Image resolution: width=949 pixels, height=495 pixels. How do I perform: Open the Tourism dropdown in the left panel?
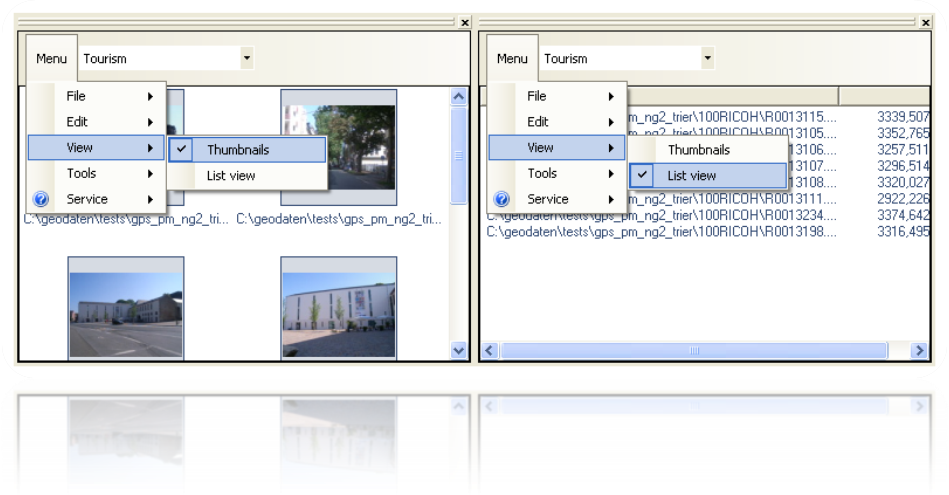pyautogui.click(x=247, y=59)
